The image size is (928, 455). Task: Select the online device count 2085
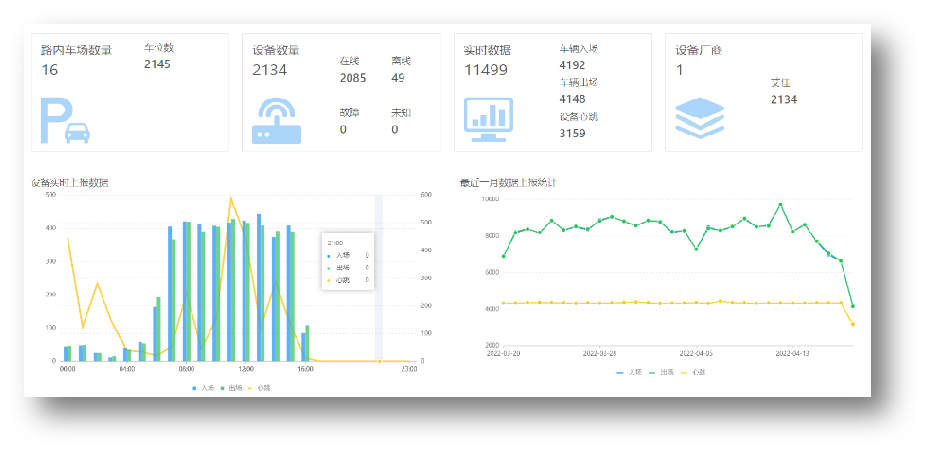[352, 78]
